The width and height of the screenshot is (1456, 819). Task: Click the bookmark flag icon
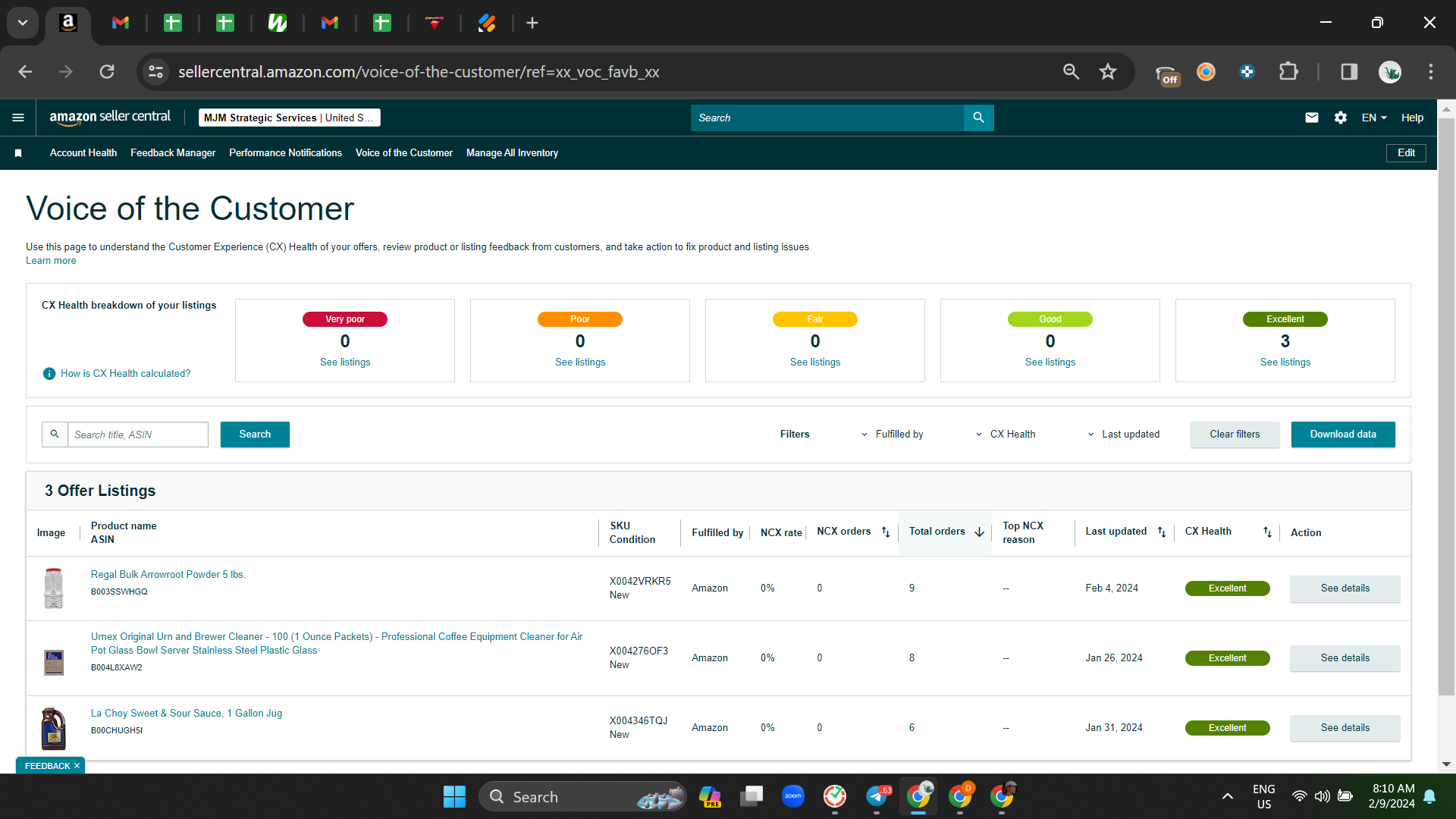[18, 153]
